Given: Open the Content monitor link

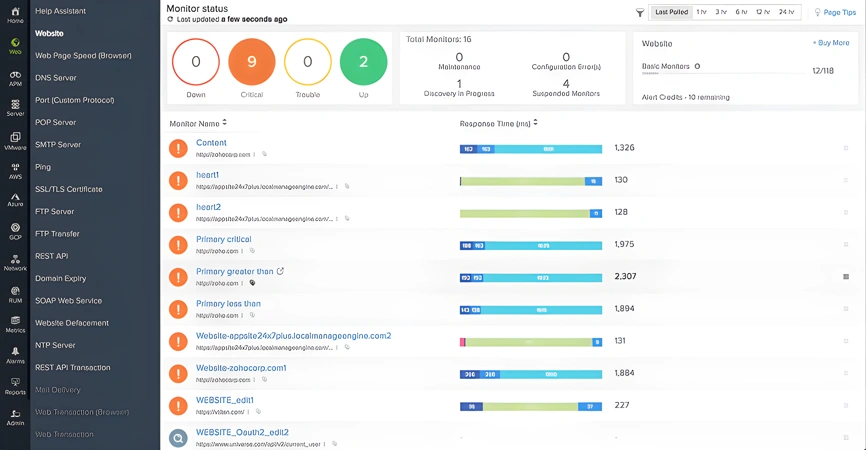Looking at the screenshot, I should (211, 142).
